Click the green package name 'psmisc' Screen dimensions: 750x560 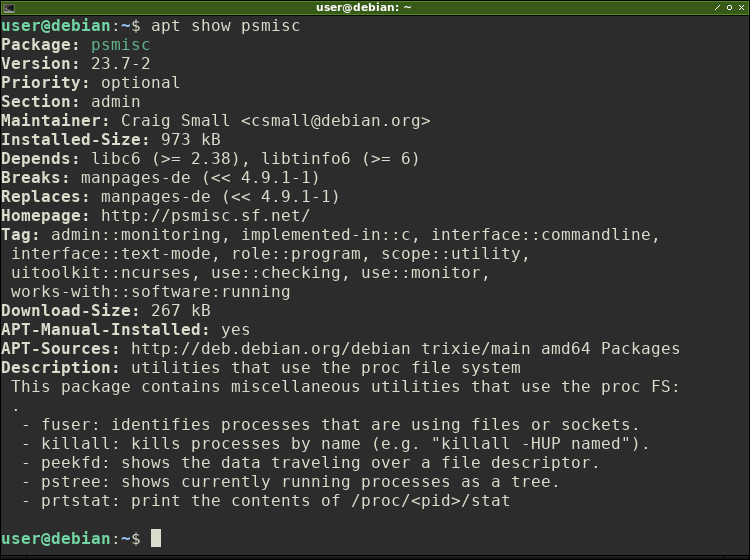[x=121, y=45]
